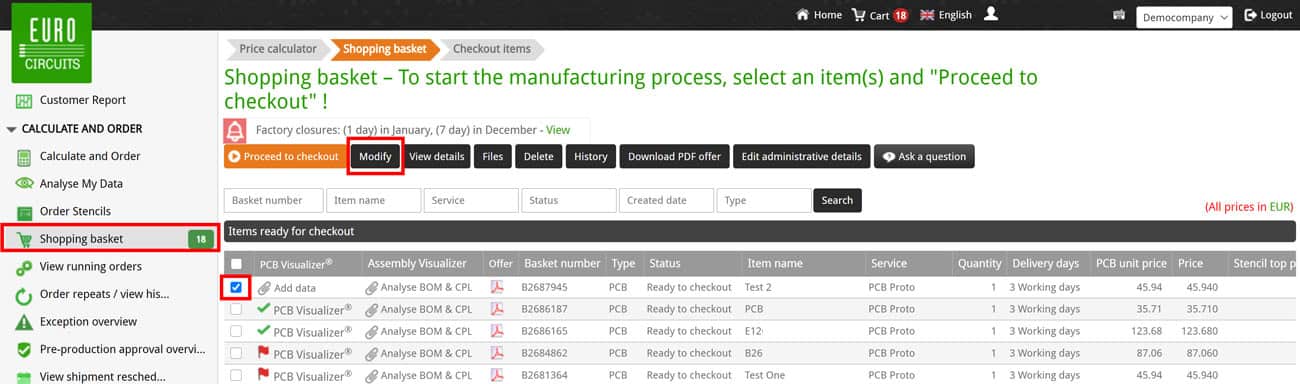Click Add data paperclip for Test 2
Viewport: 1300px width, 384px height.
264,287
